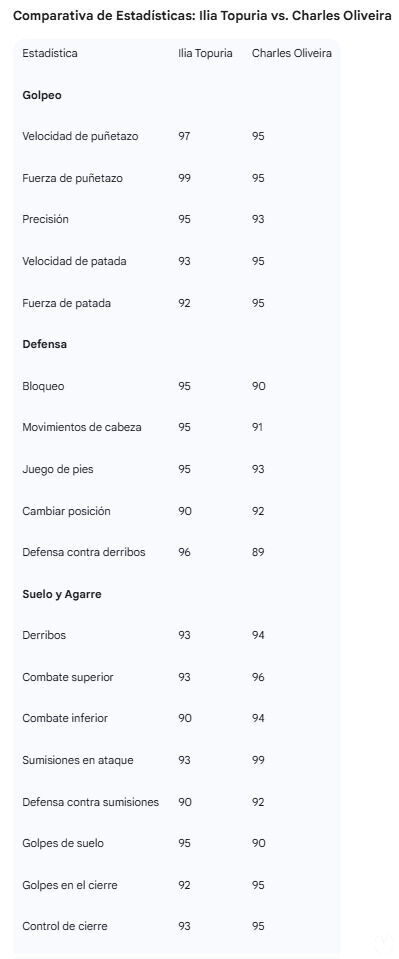
Task: Click Oliveira's 99 Sumisiones en ataque value
Action: click(258, 760)
